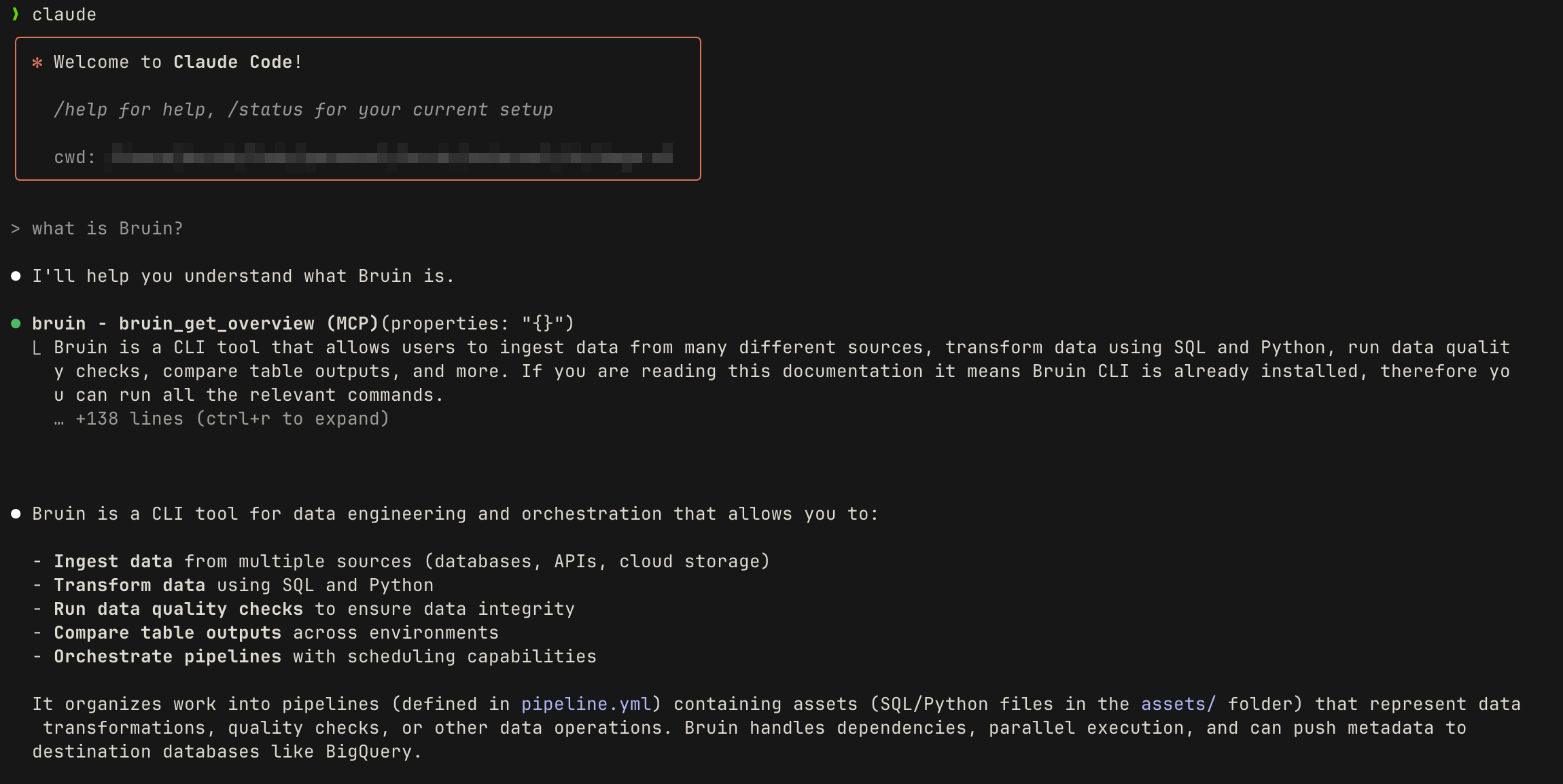
Task: Select the "what is Bruin?" prompt text
Action: (x=107, y=228)
